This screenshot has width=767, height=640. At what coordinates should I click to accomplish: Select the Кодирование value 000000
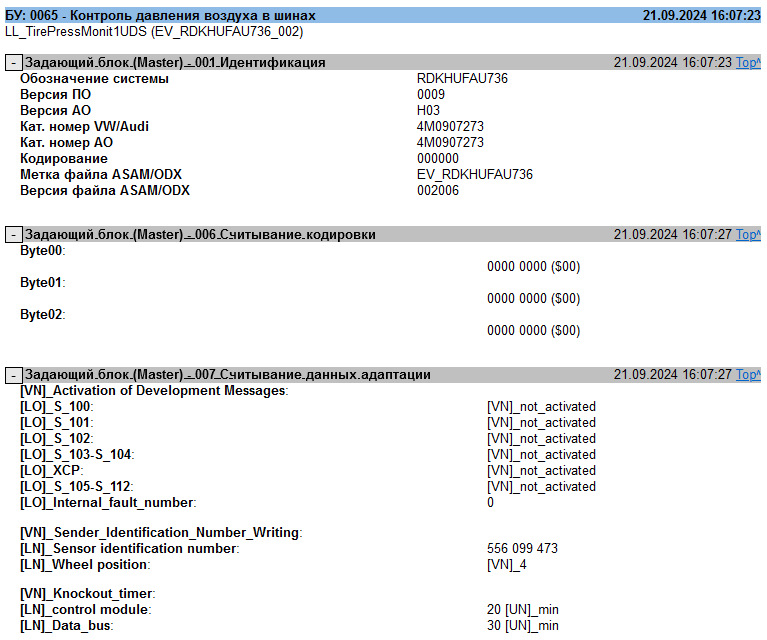click(x=438, y=159)
